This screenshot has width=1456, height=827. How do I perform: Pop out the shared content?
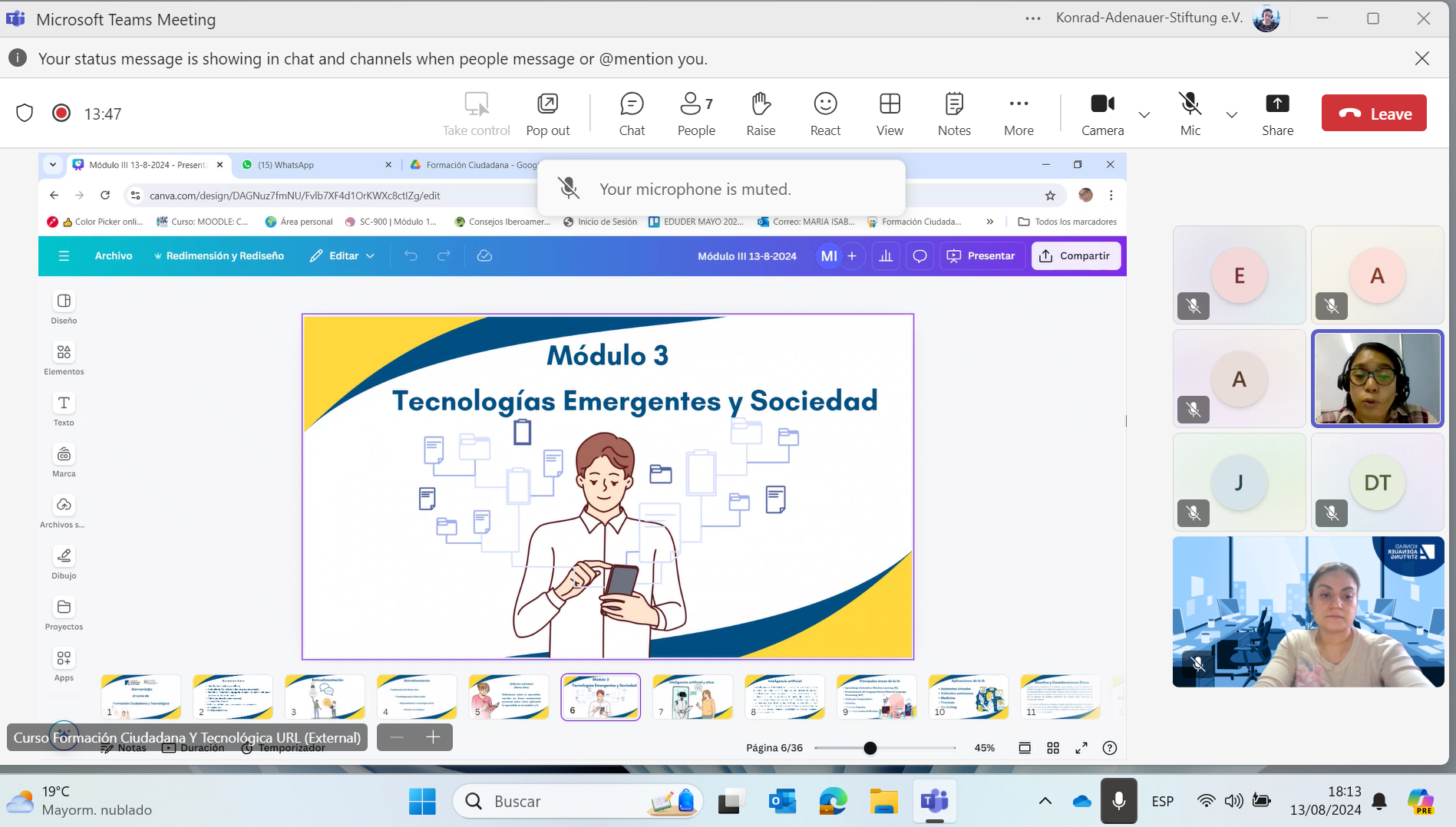click(547, 114)
